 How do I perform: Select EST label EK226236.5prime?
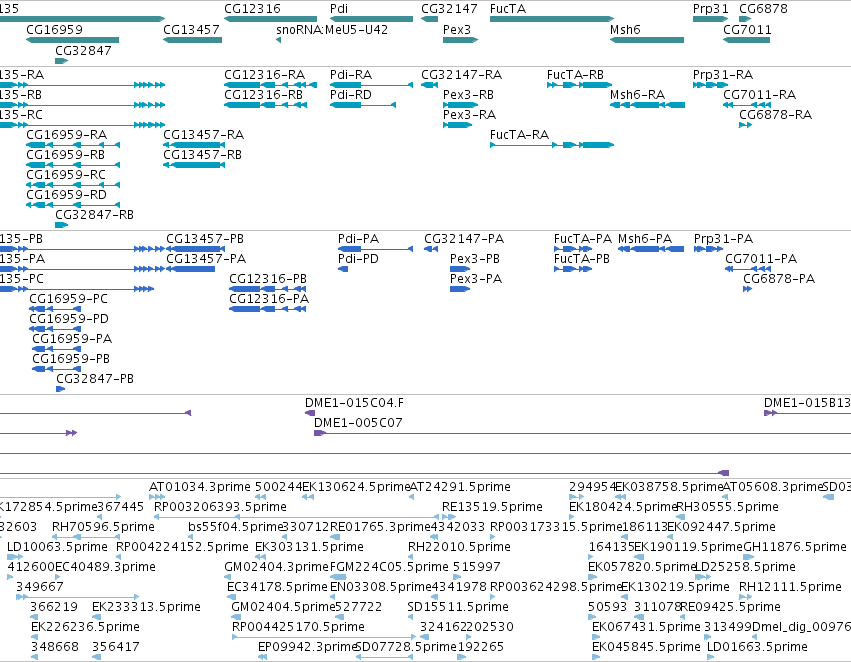tap(85, 627)
